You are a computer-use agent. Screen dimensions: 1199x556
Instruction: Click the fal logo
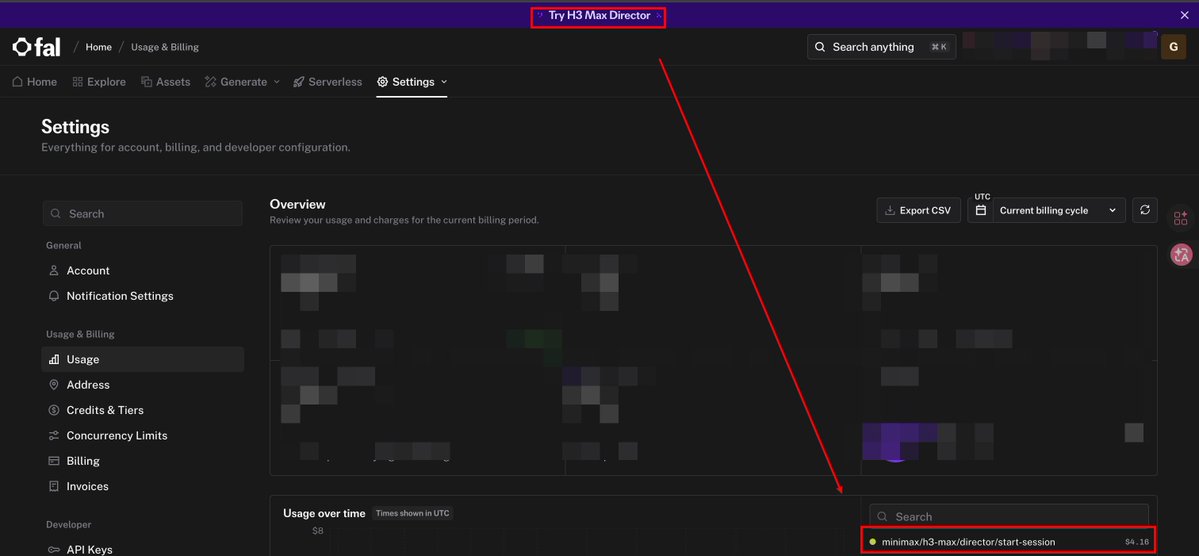click(x=37, y=47)
